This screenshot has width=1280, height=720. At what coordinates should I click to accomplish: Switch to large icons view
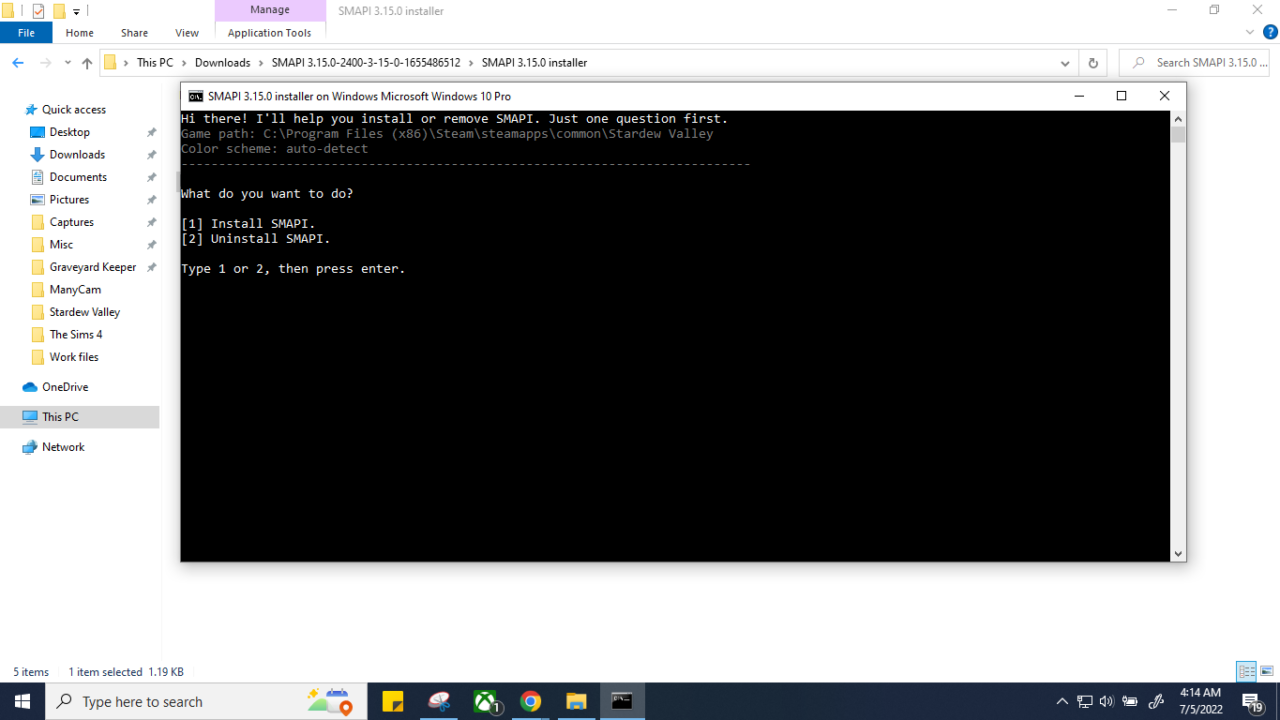pos(1266,672)
